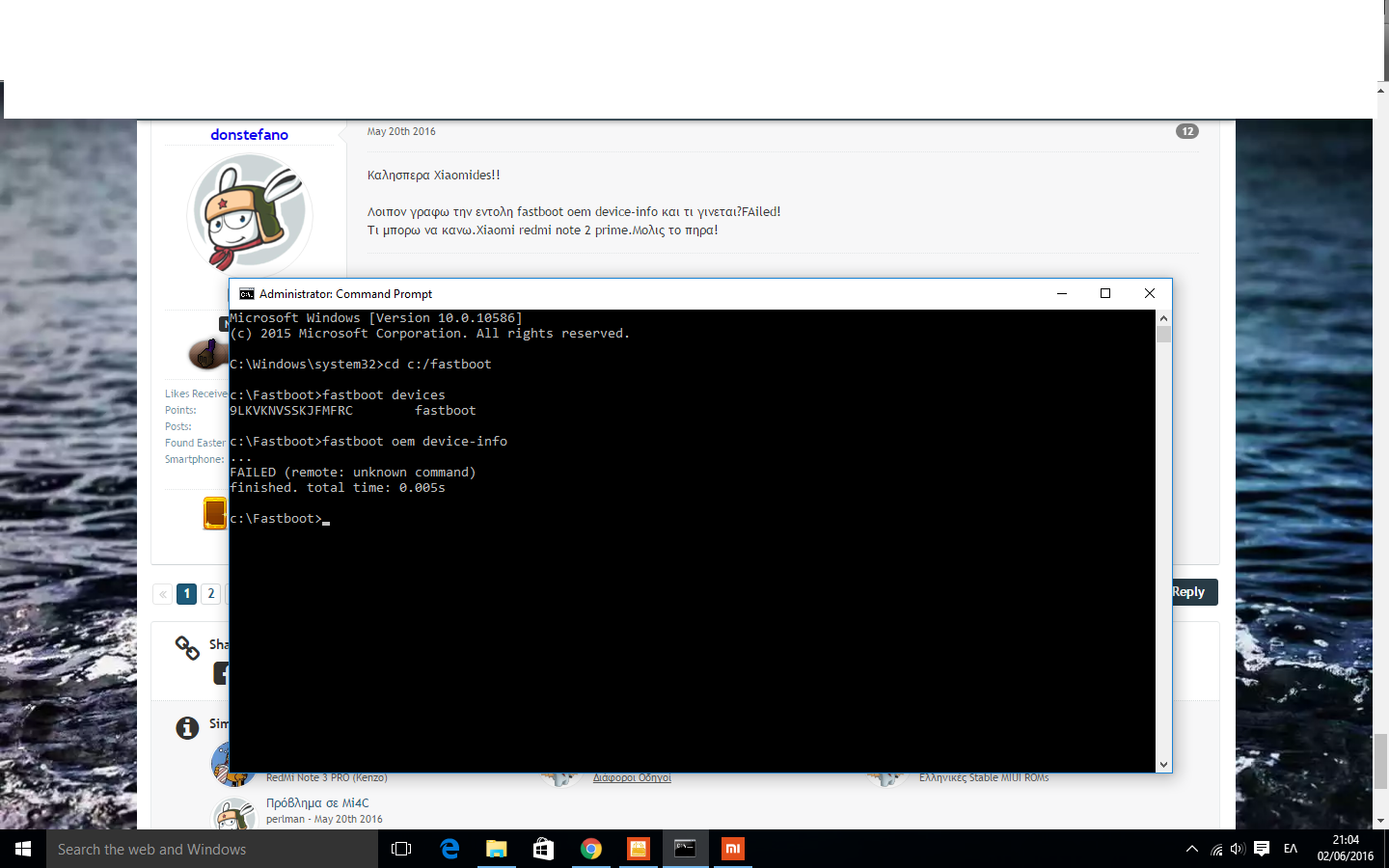Click donstefano's Mi bunny avatar
Image resolution: width=1389 pixels, height=868 pixels.
point(250,213)
